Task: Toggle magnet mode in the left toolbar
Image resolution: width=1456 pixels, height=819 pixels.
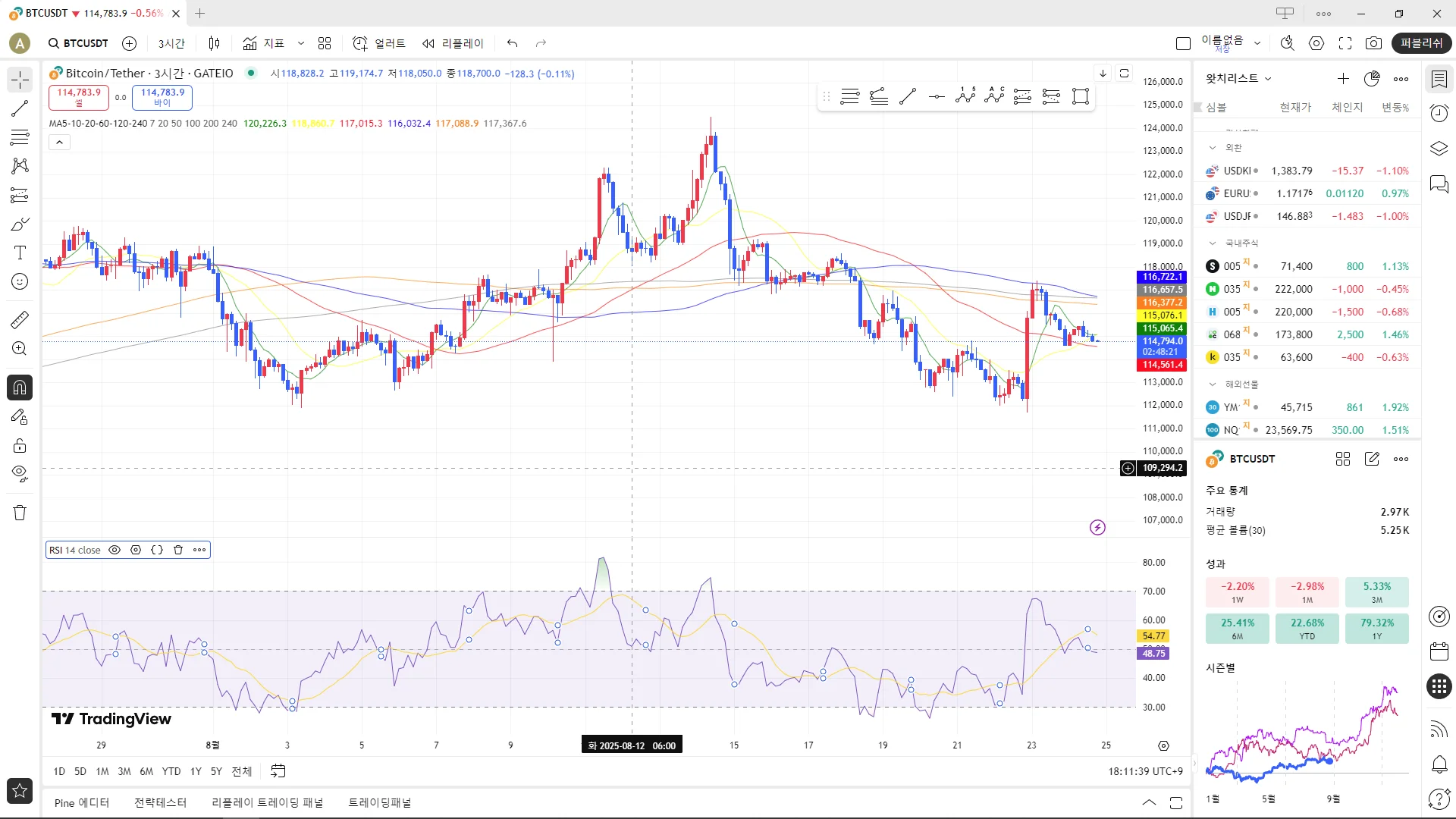Action: [x=20, y=388]
